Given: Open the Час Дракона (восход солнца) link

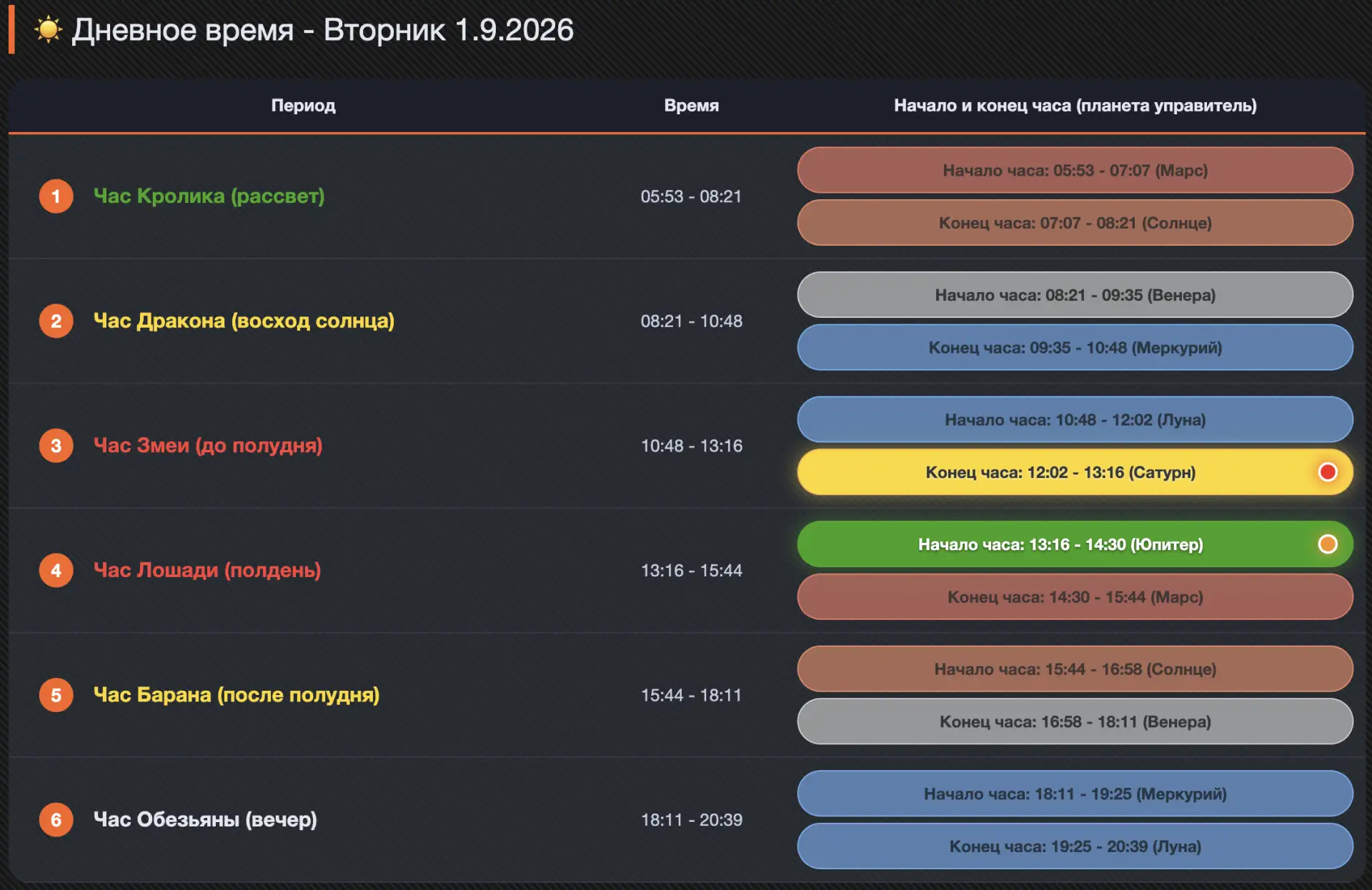Looking at the screenshot, I should pos(244,321).
